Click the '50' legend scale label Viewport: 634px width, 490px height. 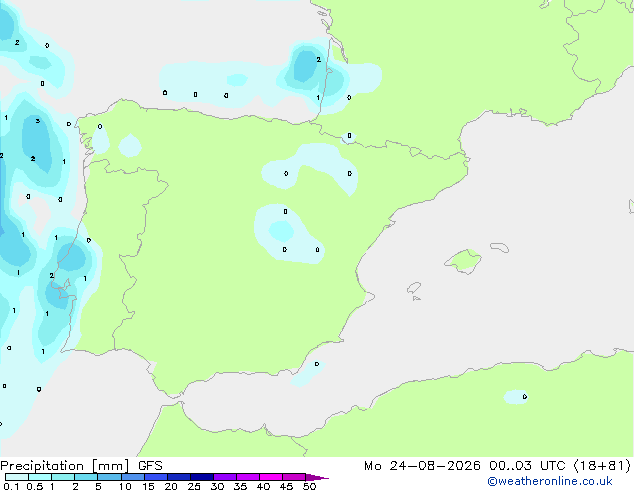309,486
